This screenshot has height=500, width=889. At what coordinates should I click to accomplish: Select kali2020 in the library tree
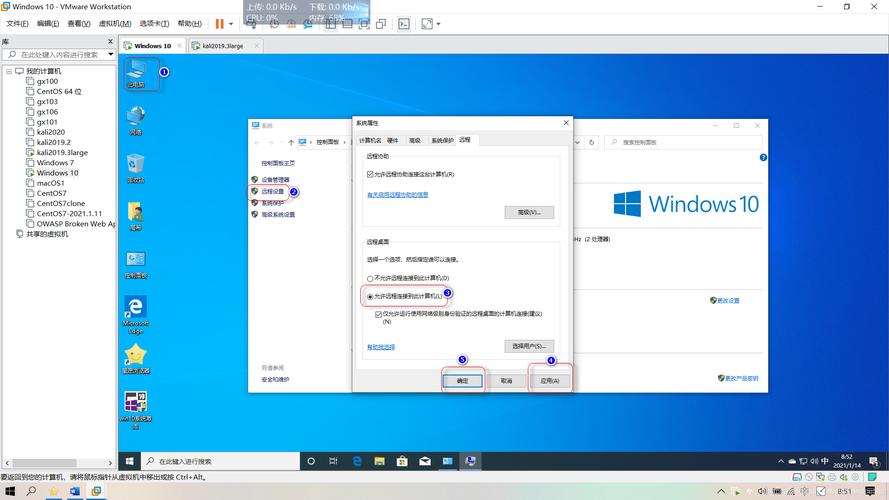tap(45, 132)
